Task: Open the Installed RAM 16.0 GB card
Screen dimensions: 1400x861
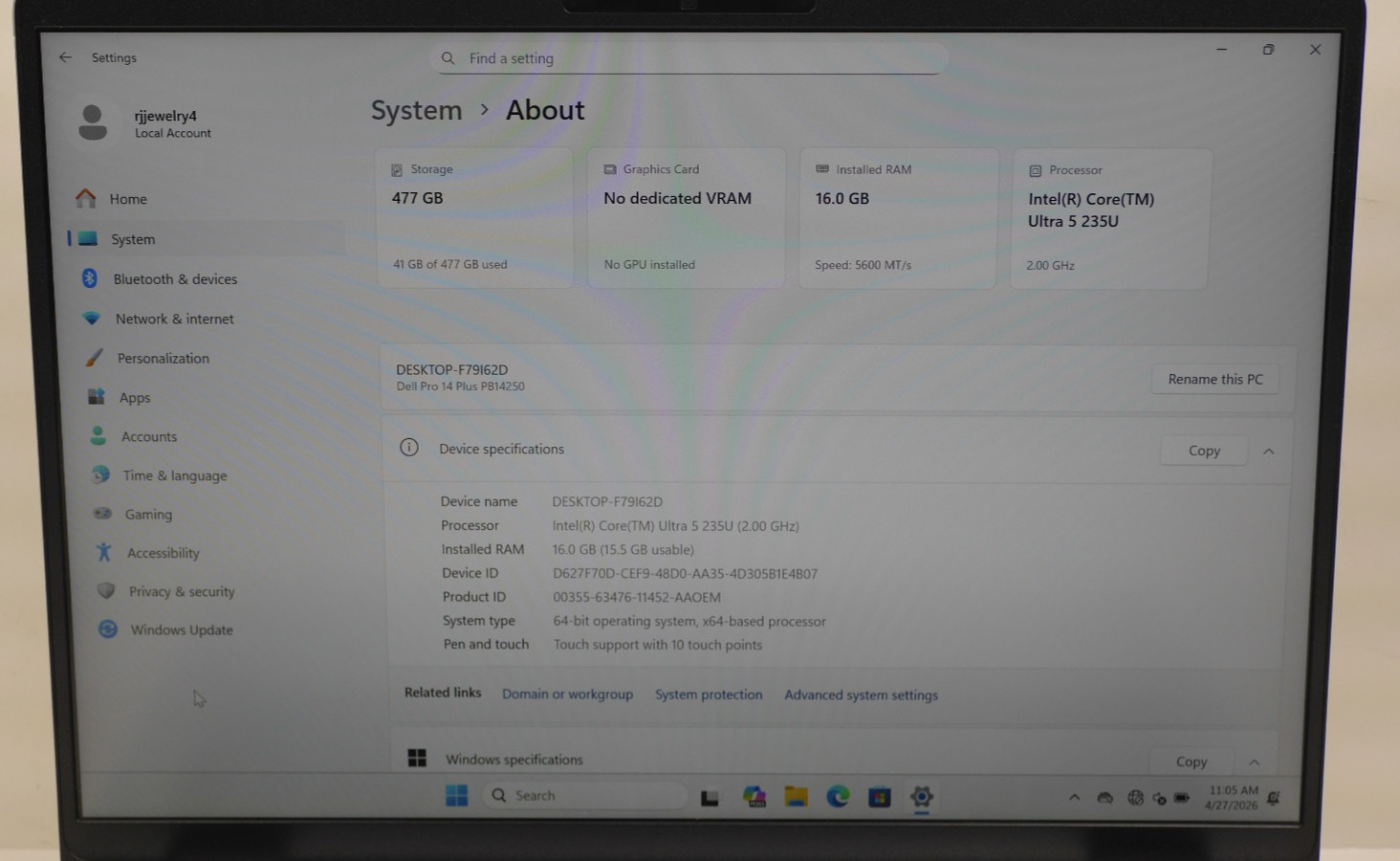Action: point(898,219)
